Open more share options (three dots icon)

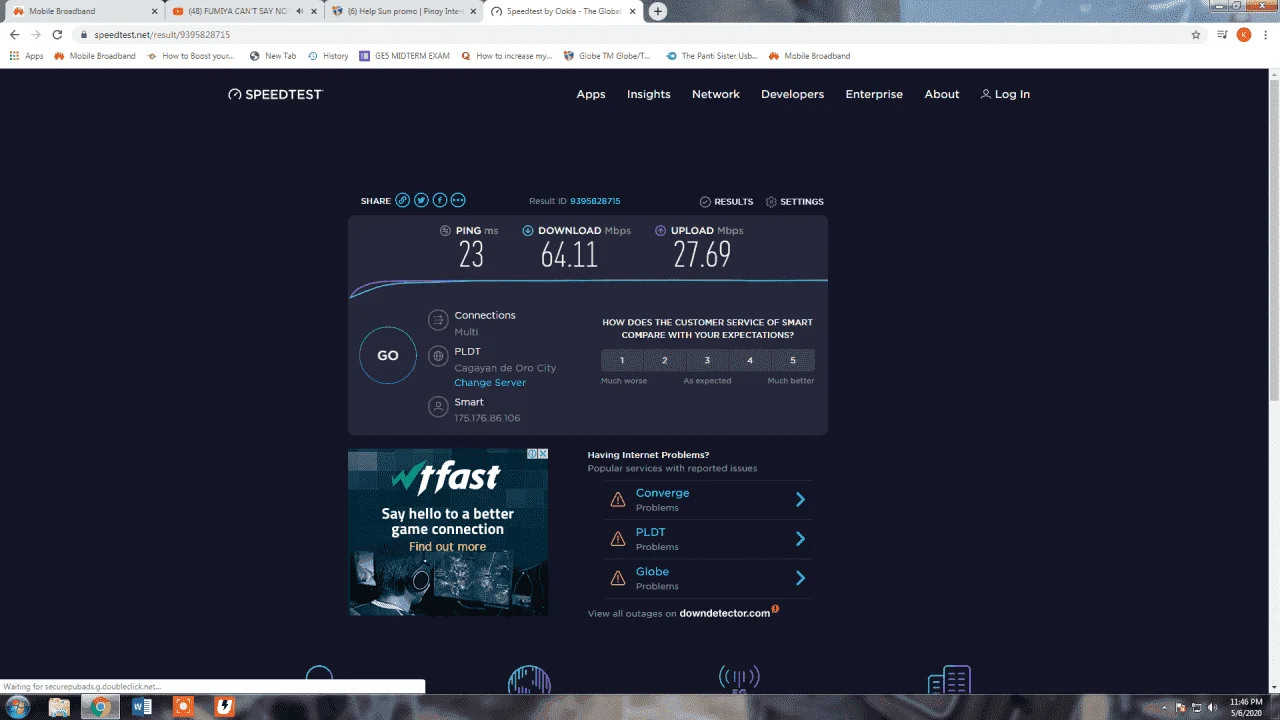[458, 201]
